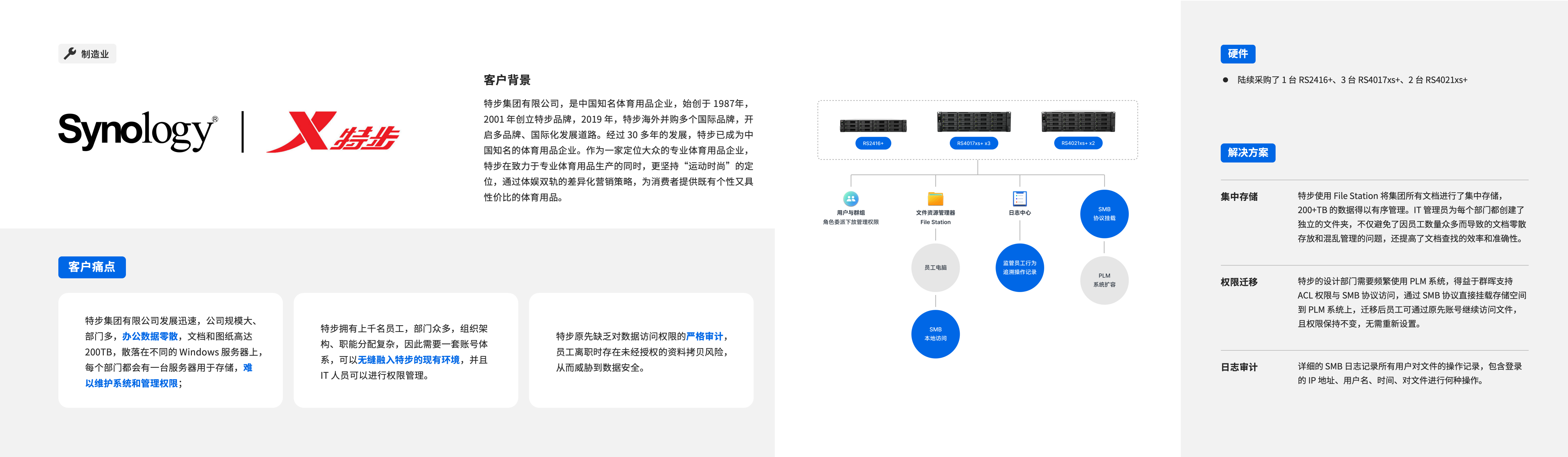
Task: Click the 客户痛点 blue tag
Action: [92, 267]
